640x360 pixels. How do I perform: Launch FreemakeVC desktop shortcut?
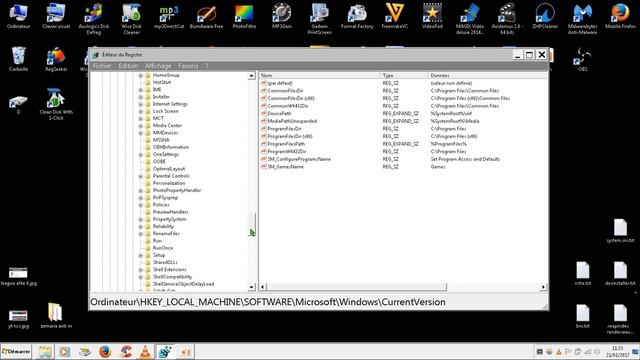click(395, 16)
